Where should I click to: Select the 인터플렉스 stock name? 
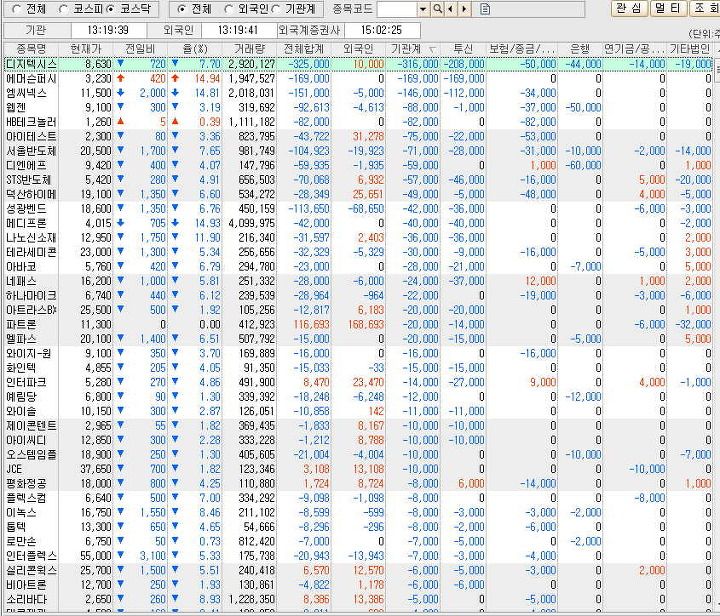click(31, 556)
